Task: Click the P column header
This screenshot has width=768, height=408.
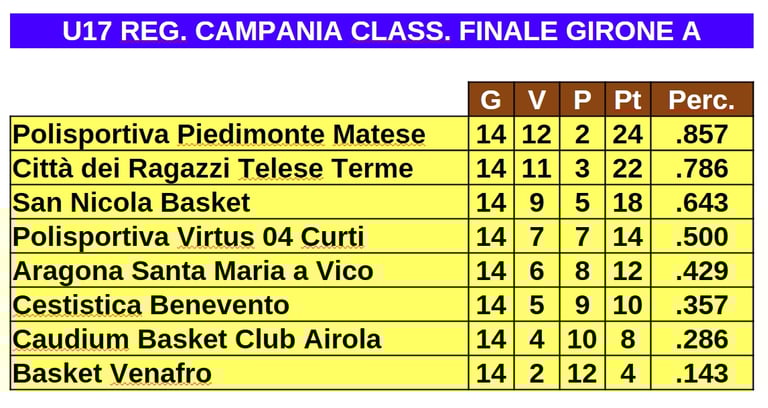Action: 582,100
